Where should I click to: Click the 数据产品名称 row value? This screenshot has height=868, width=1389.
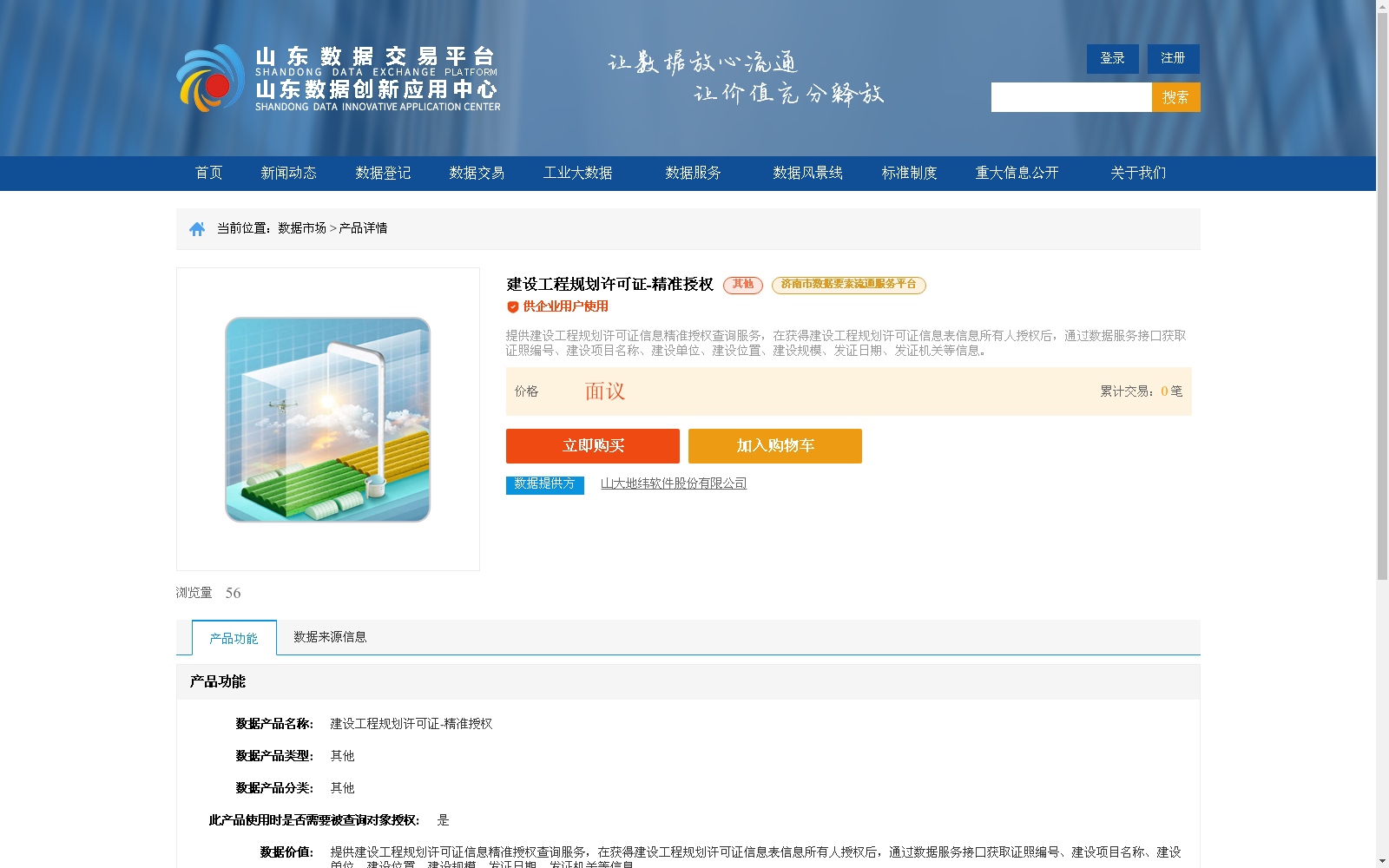point(411,724)
